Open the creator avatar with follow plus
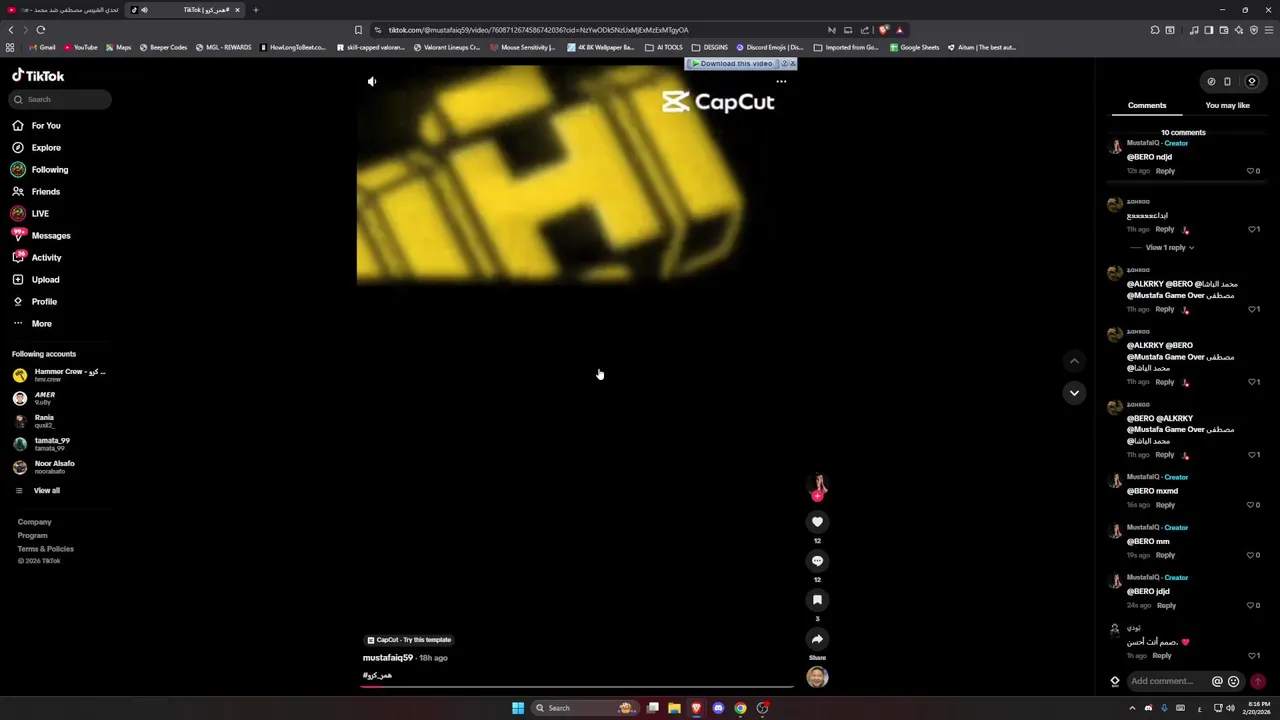1280x720 pixels. coord(818,487)
